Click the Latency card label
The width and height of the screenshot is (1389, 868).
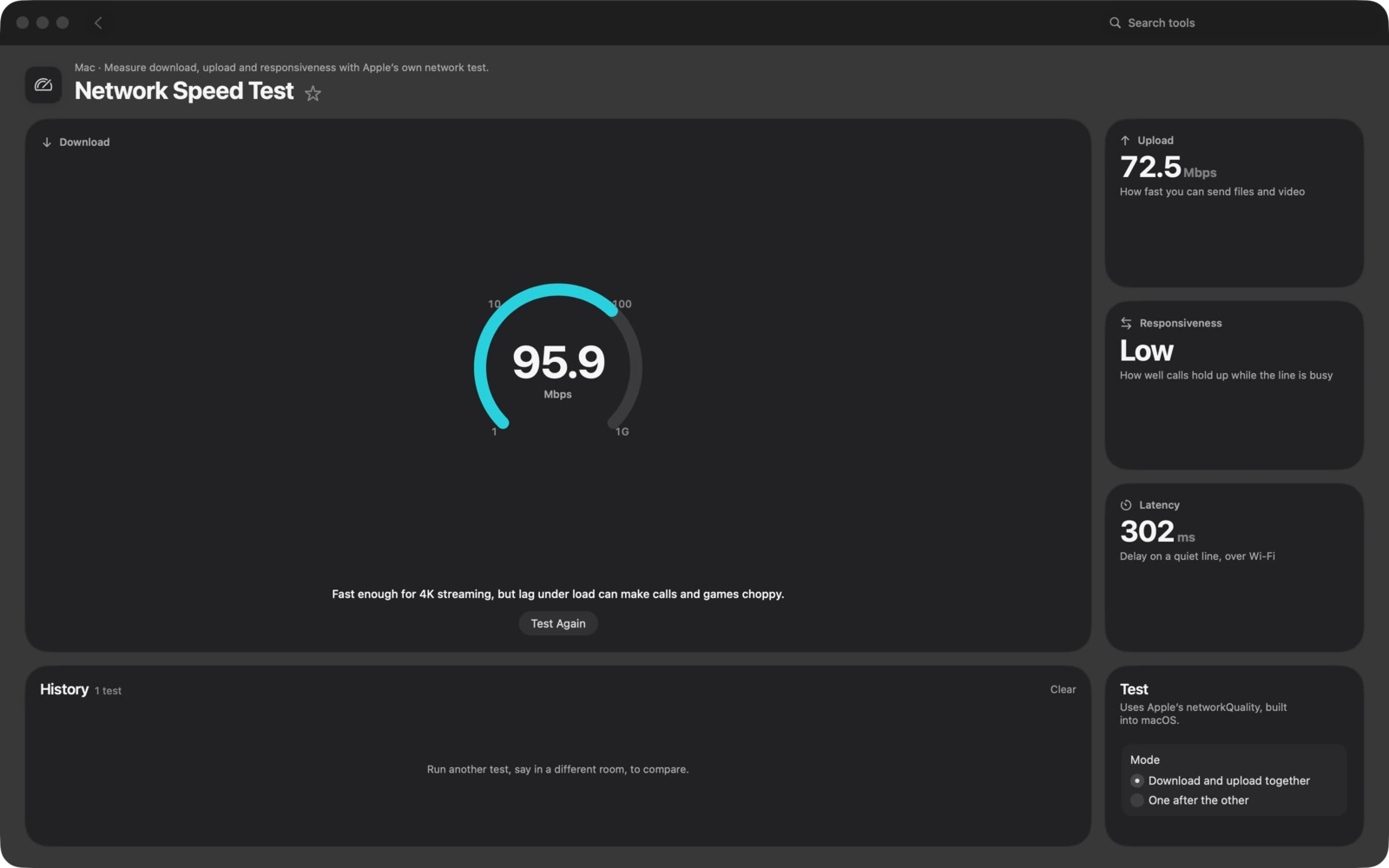[x=1159, y=505]
